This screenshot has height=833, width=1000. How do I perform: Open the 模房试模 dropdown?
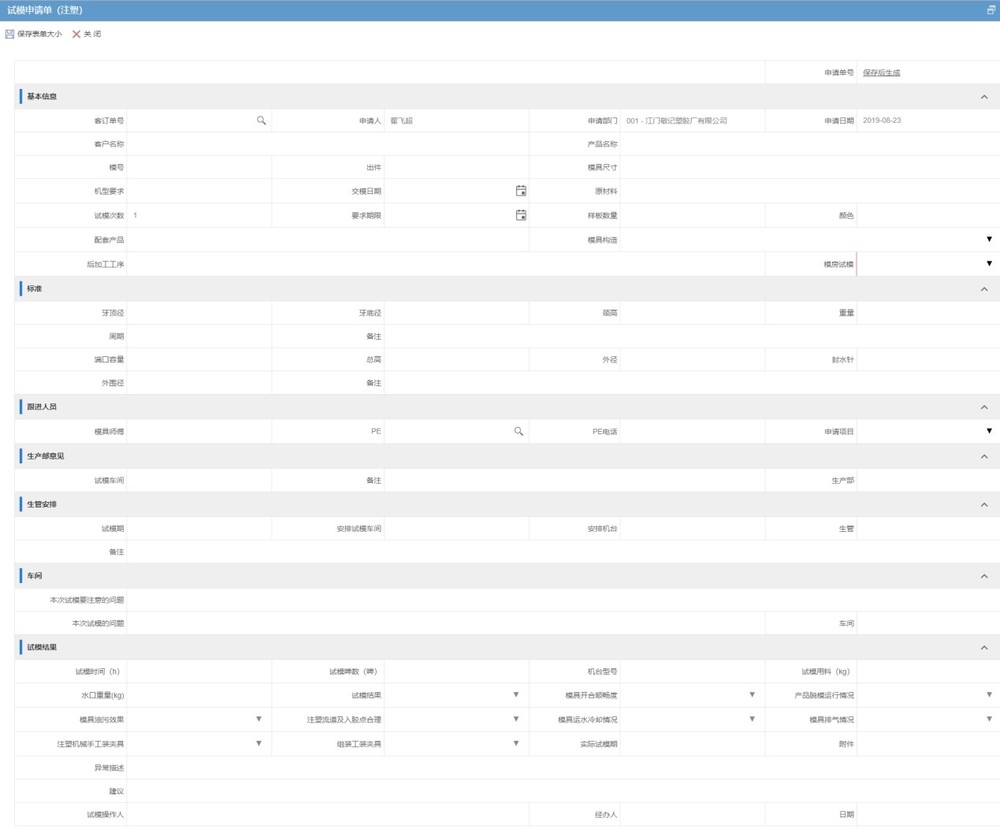pyautogui.click(x=989, y=263)
